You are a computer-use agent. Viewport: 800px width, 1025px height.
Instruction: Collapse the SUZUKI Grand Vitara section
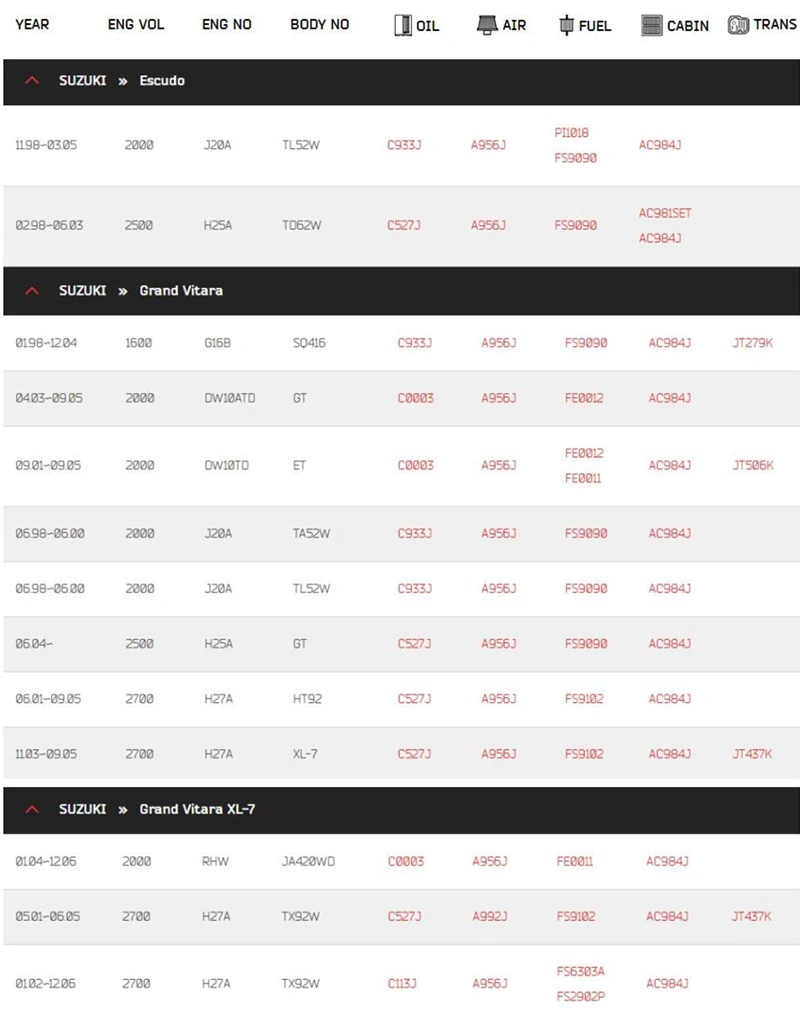pos(32,291)
